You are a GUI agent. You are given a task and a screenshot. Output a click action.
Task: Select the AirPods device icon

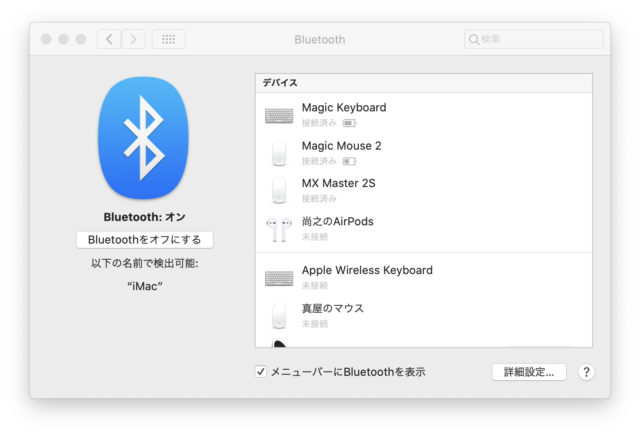[x=279, y=229]
